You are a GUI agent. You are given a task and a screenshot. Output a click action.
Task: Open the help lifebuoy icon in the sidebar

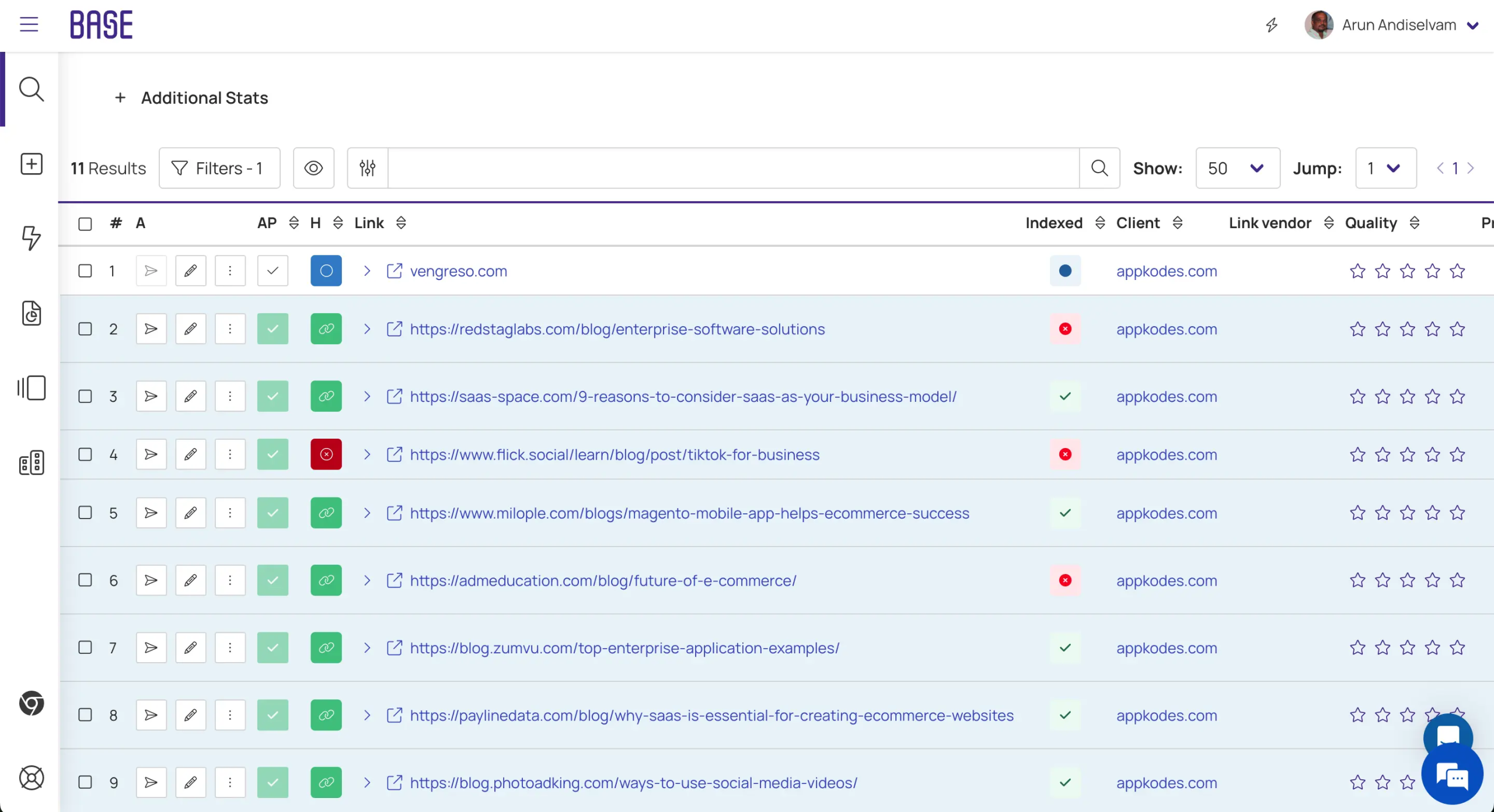point(31,778)
